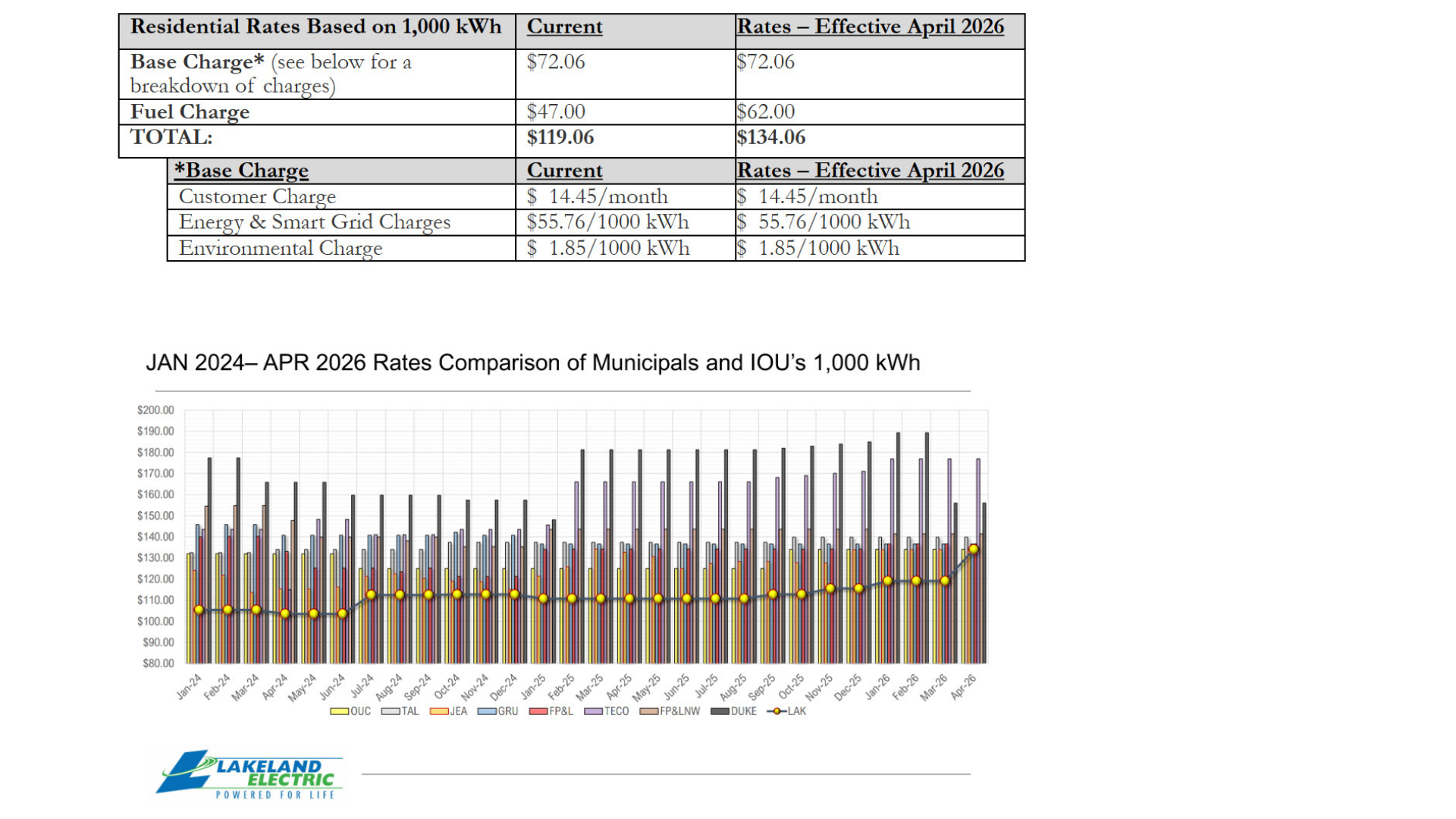Click the orange JEA legend swatch

[438, 711]
